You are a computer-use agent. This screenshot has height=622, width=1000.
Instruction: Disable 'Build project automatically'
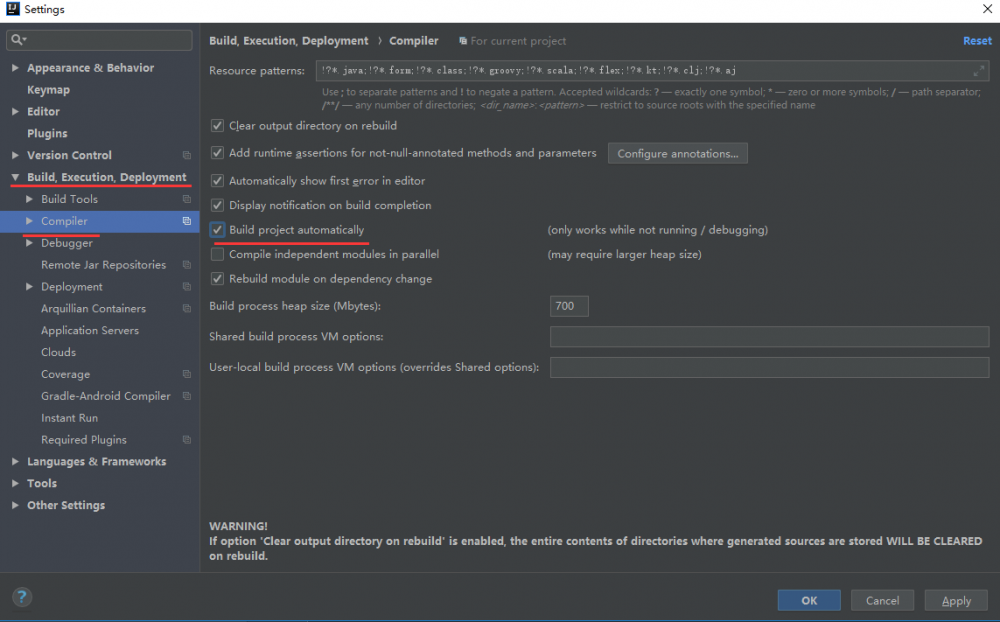217,230
